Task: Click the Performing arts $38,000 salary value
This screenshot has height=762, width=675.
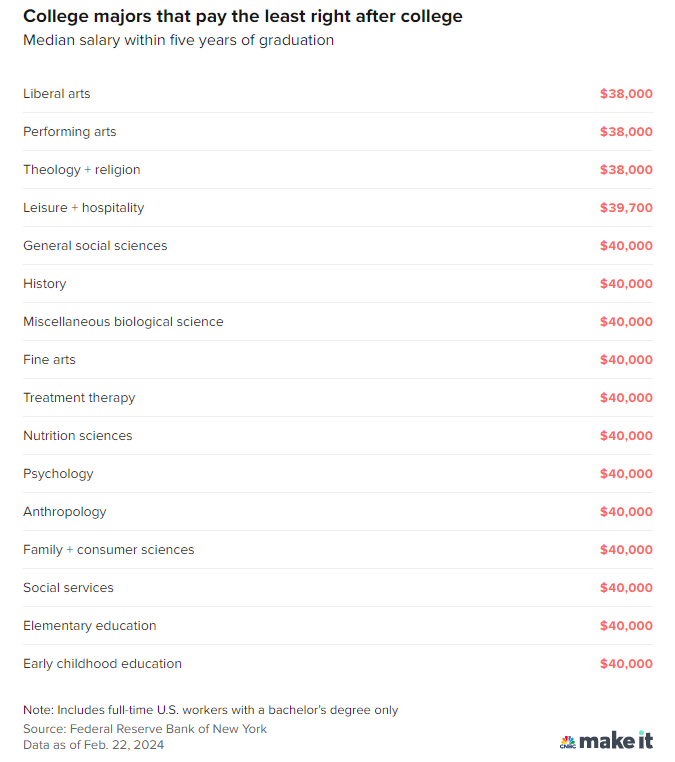Action: [626, 132]
